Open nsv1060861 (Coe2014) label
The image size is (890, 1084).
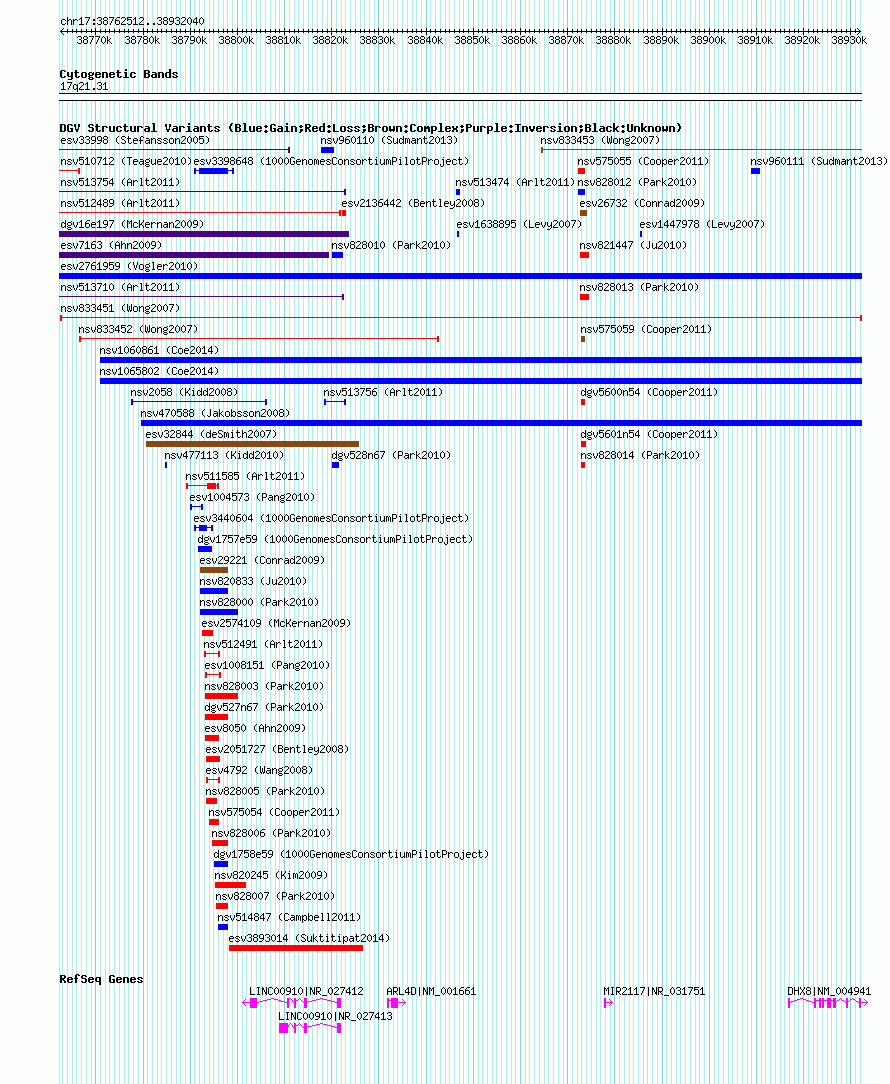tap(159, 351)
